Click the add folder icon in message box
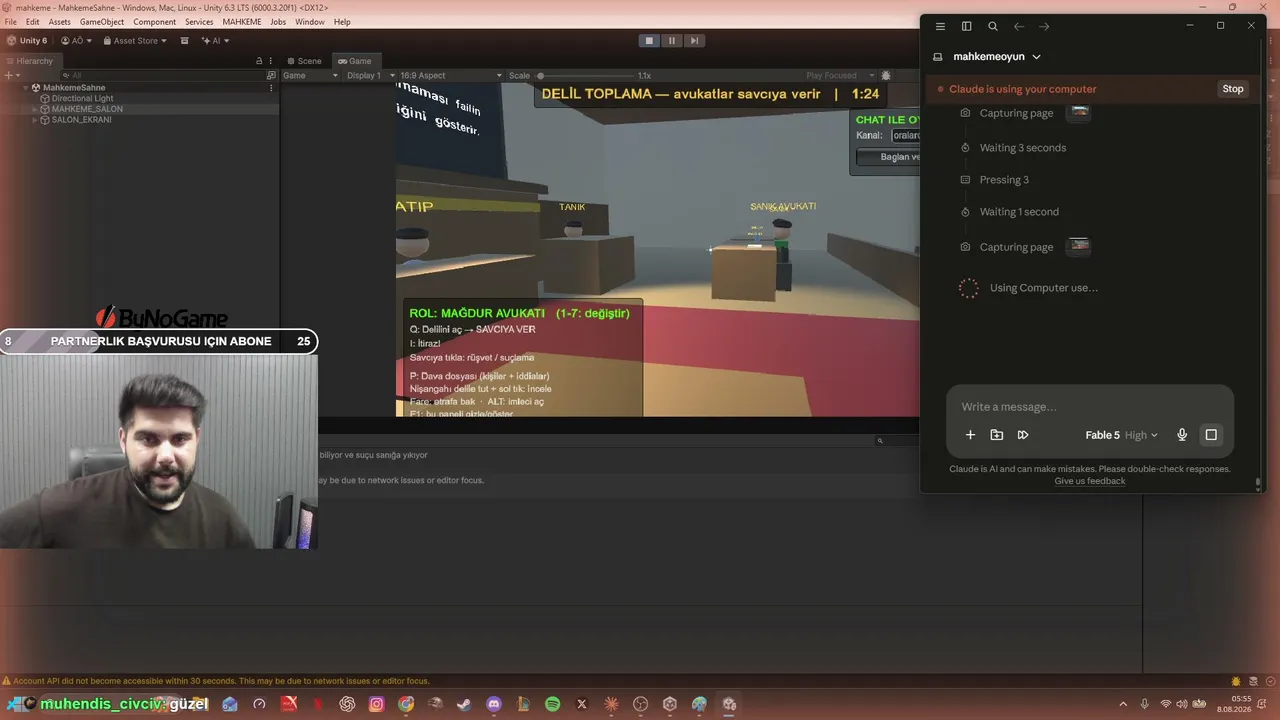The width and height of the screenshot is (1280, 720). click(x=997, y=435)
